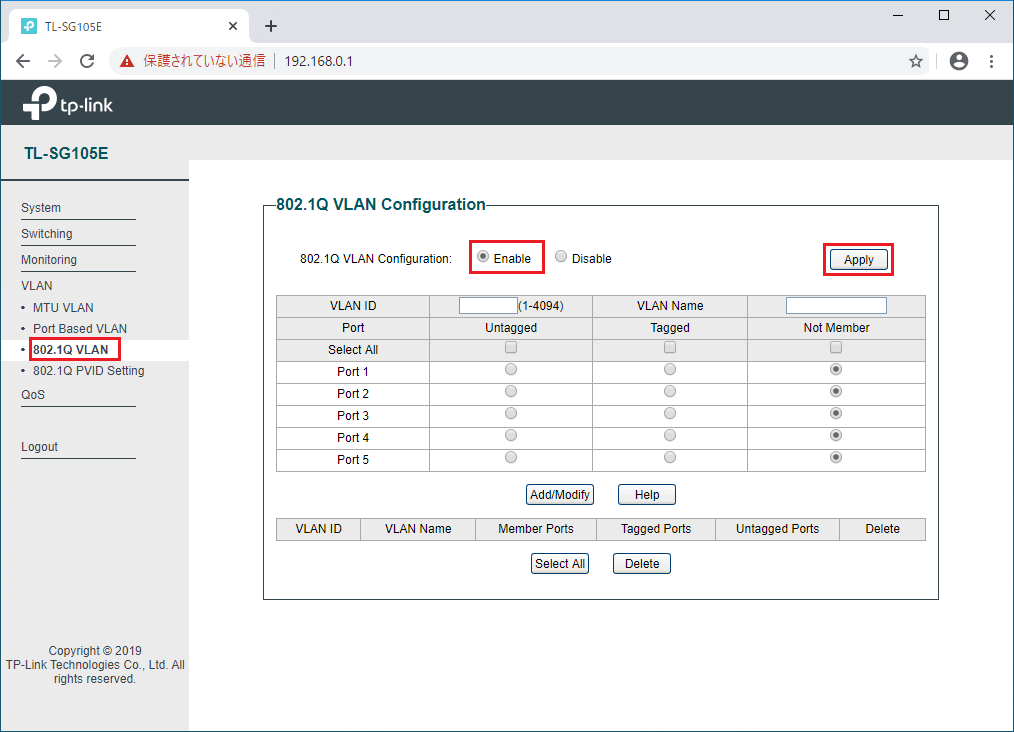Open a new browser tab

271,26
